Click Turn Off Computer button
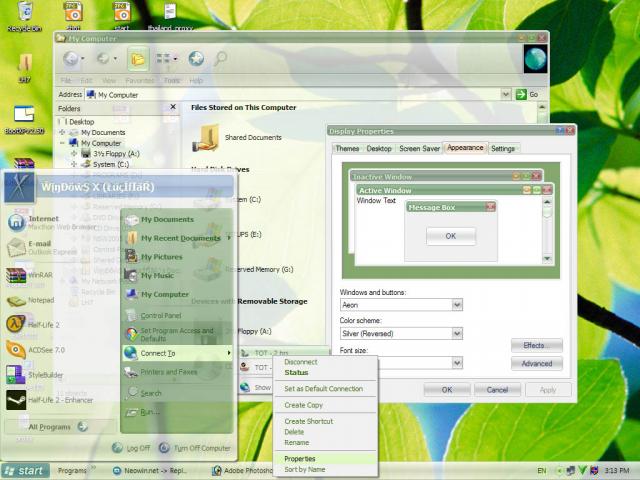The width and height of the screenshot is (640, 480). point(195,448)
